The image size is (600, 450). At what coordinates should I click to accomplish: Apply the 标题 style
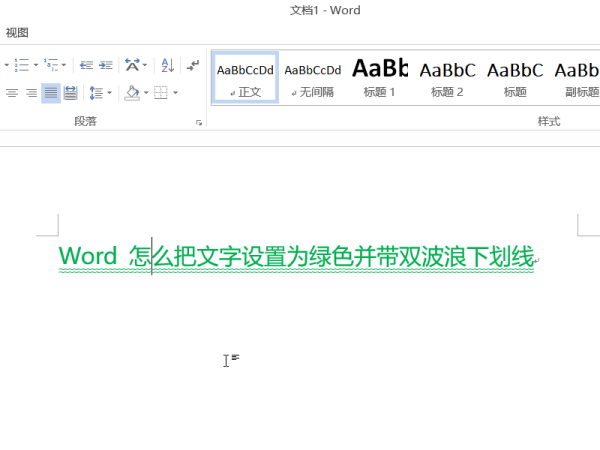point(515,78)
